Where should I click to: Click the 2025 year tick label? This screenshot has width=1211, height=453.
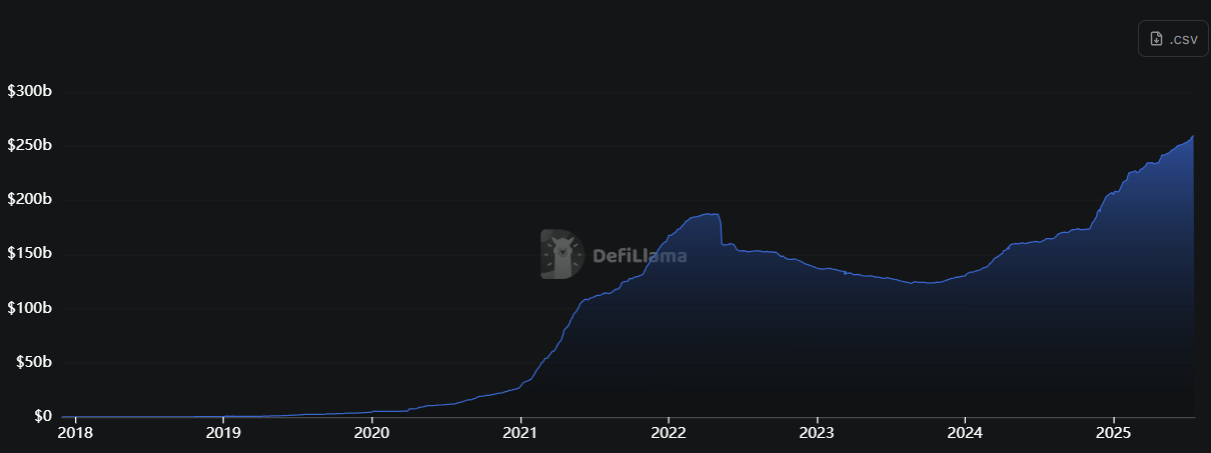[x=1113, y=434]
